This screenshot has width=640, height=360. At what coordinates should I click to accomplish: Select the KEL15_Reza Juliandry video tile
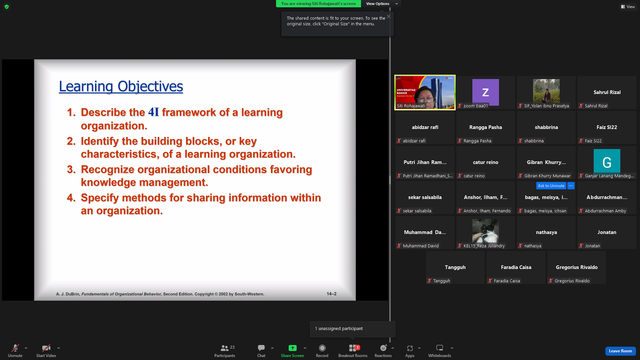(x=485, y=233)
